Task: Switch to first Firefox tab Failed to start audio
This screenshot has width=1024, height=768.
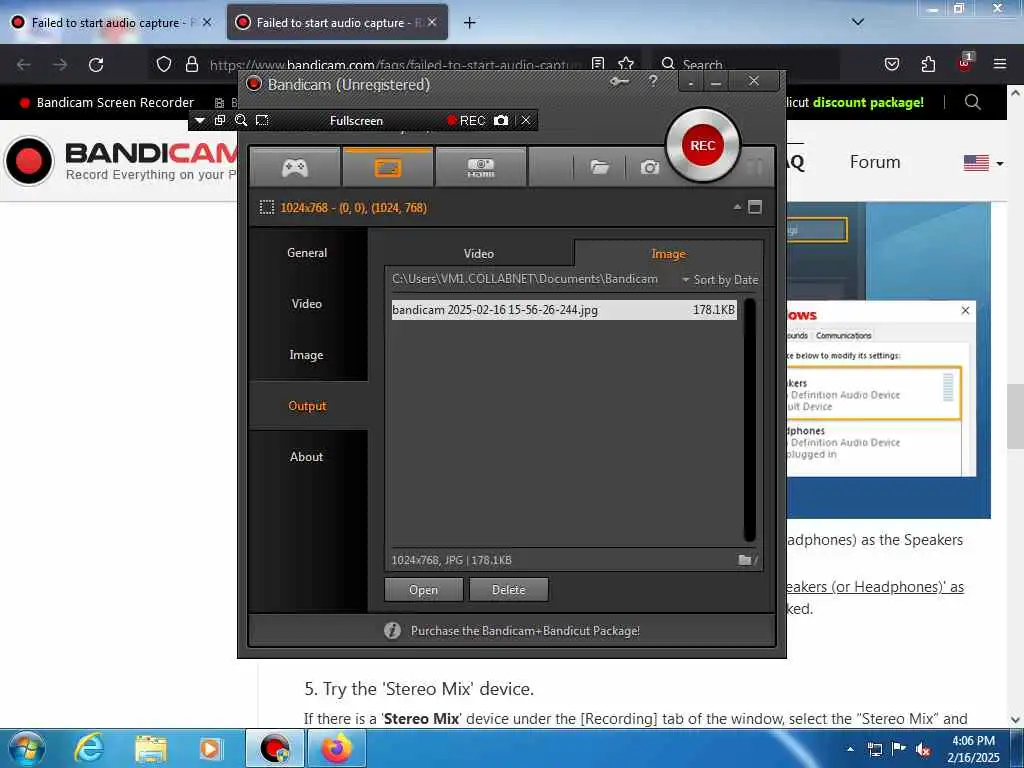Action: point(112,23)
